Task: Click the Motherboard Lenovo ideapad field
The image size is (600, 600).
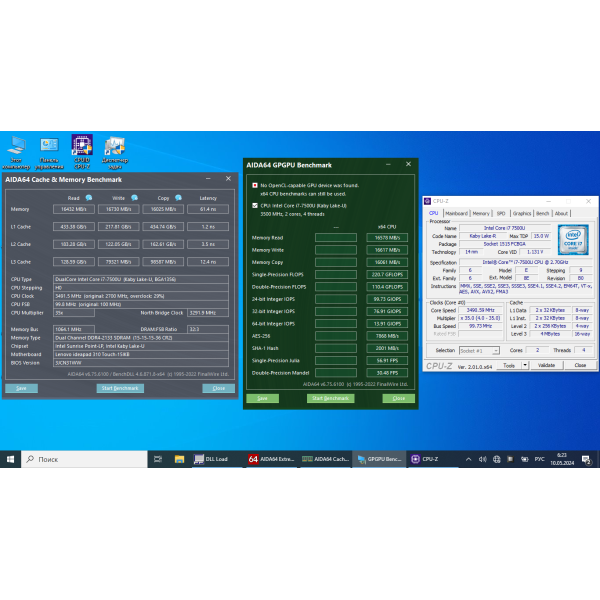Action: click(141, 354)
